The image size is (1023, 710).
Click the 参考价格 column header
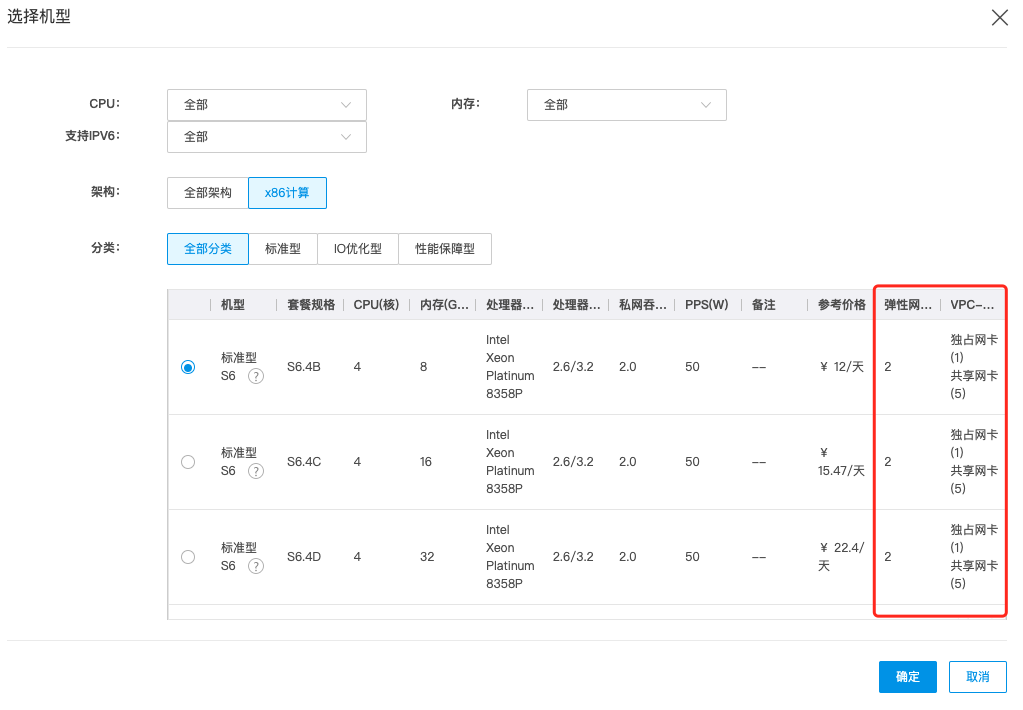[x=841, y=305]
